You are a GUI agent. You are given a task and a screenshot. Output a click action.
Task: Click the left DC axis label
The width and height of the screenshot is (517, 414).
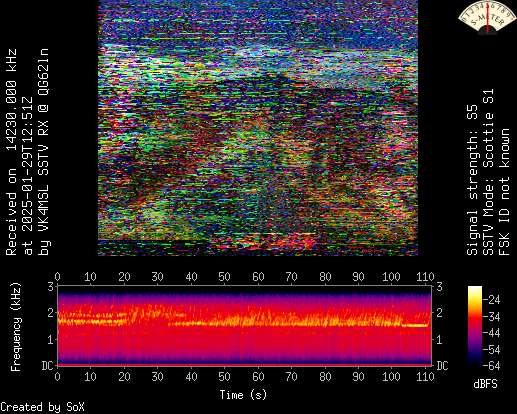tap(47, 366)
